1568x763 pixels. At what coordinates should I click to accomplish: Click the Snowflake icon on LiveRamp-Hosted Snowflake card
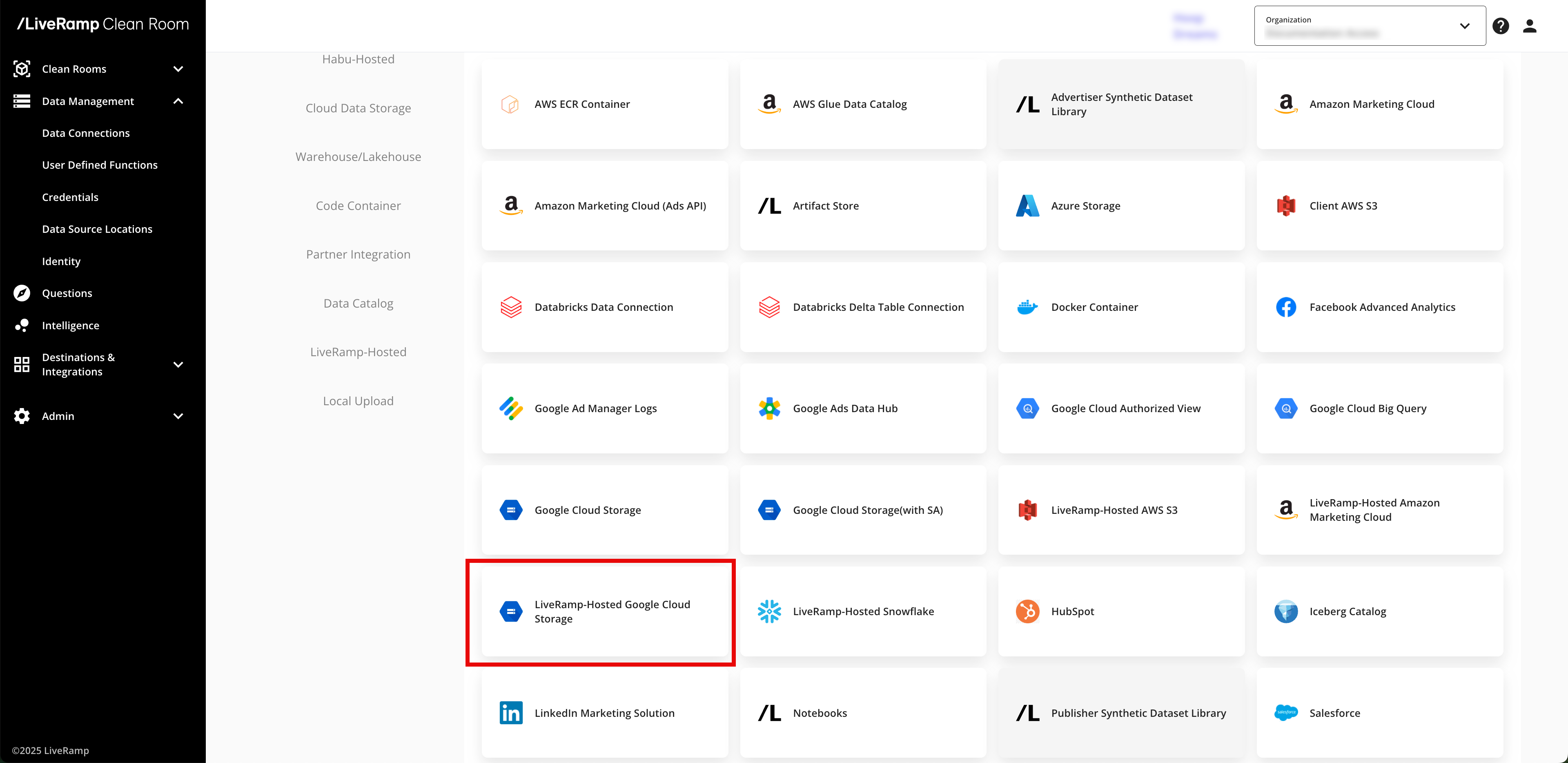click(x=769, y=611)
